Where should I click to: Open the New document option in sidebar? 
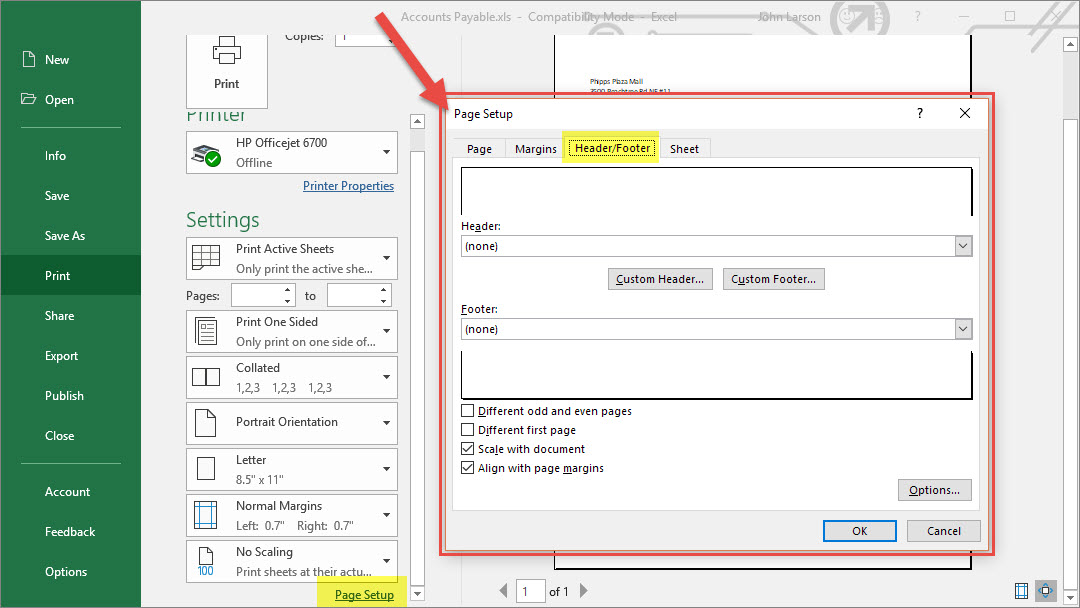(x=57, y=60)
